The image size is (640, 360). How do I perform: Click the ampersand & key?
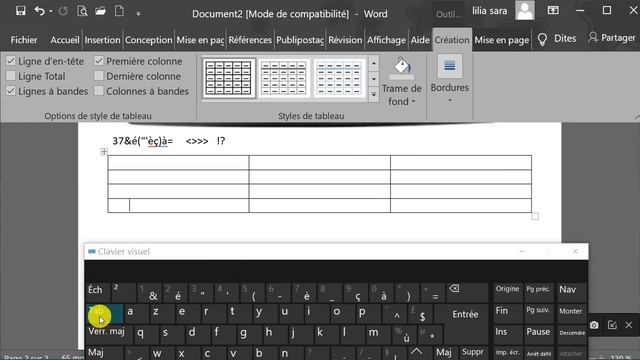tap(150, 292)
